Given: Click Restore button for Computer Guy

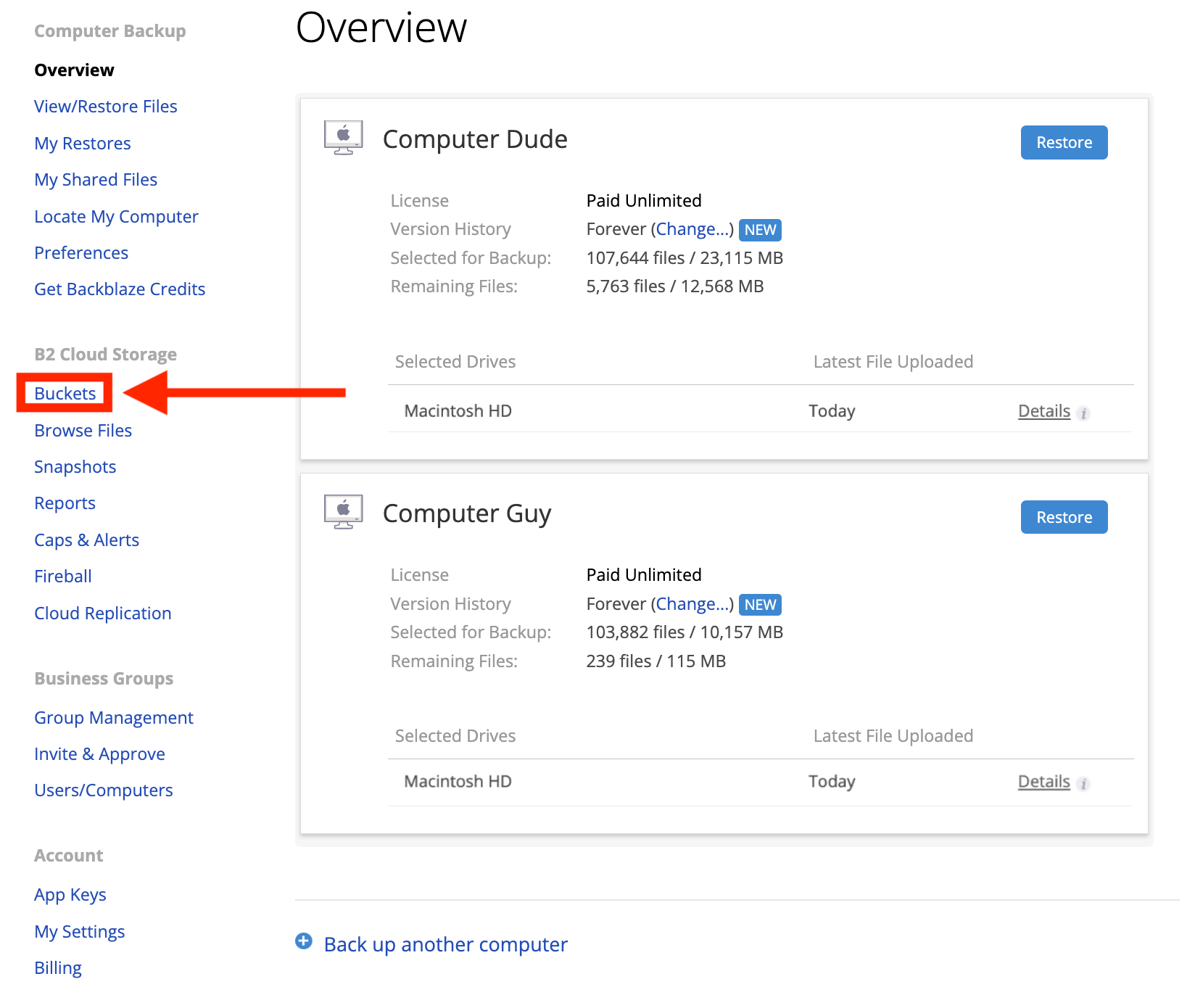Looking at the screenshot, I should pos(1064,517).
